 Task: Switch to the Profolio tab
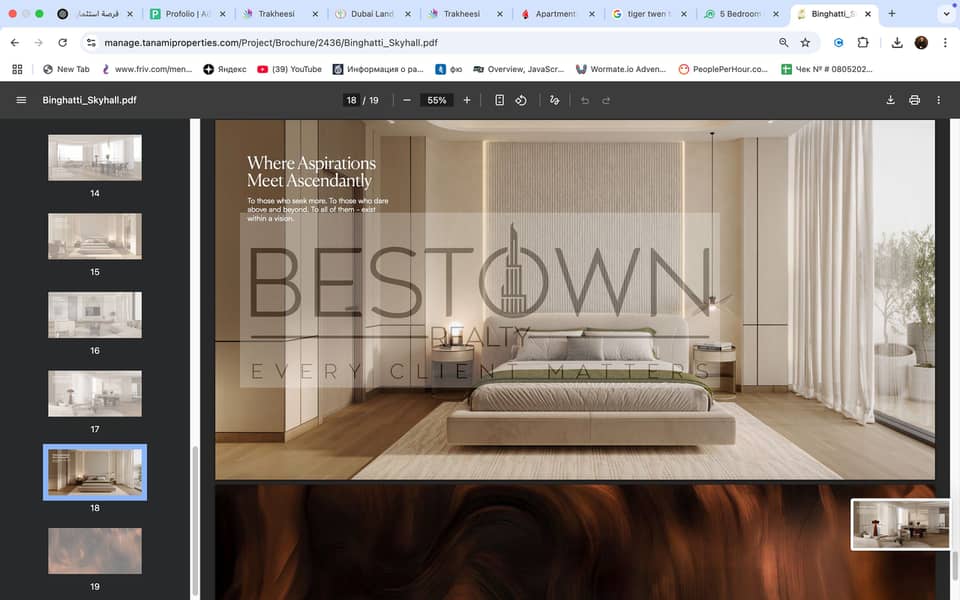point(187,13)
